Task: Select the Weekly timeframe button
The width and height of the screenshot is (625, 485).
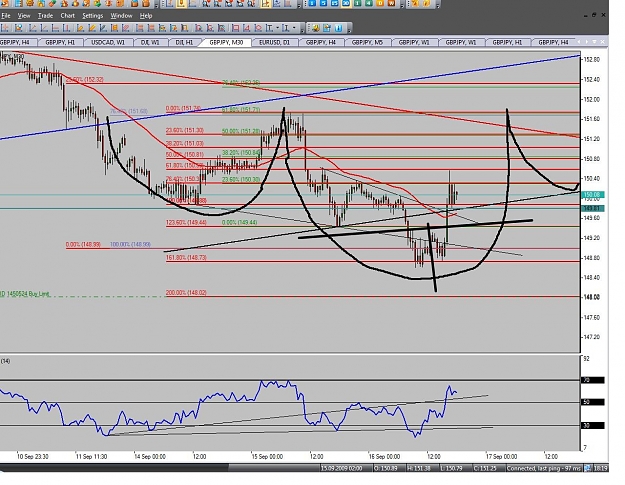Action: point(391,4)
